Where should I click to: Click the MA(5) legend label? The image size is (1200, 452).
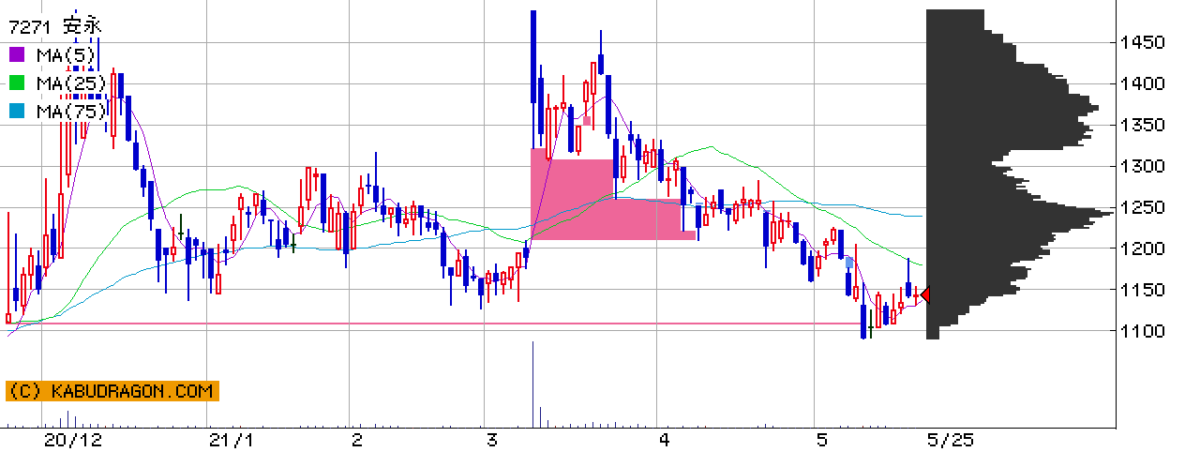[65, 53]
